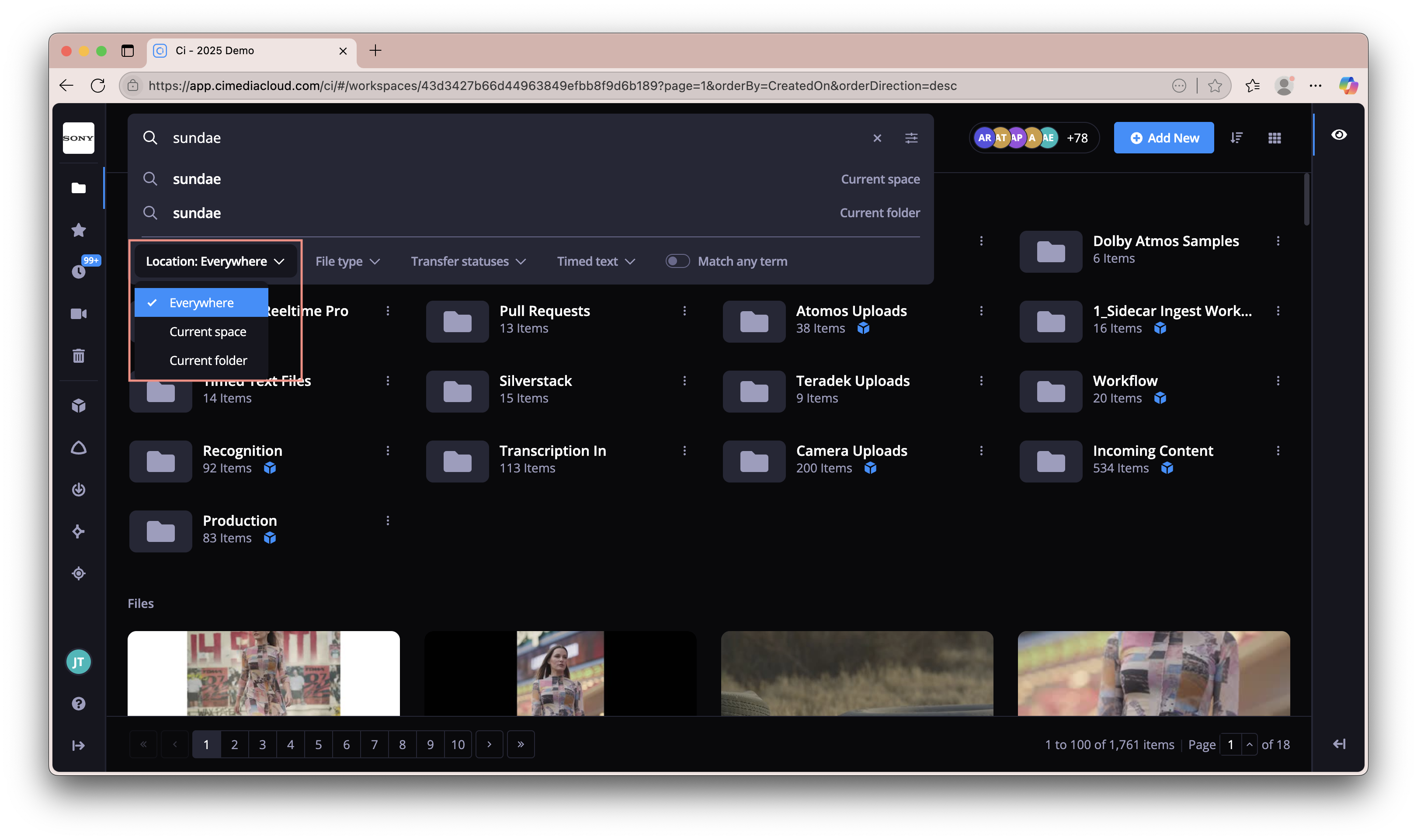Open the search filter sliders icon
Image resolution: width=1417 pixels, height=840 pixels.
(911, 138)
